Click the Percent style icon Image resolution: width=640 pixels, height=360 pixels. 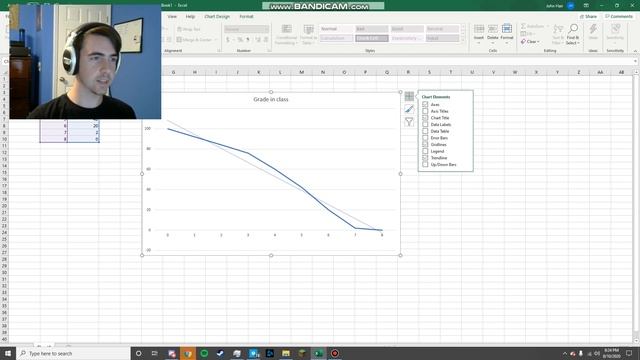(x=240, y=40)
